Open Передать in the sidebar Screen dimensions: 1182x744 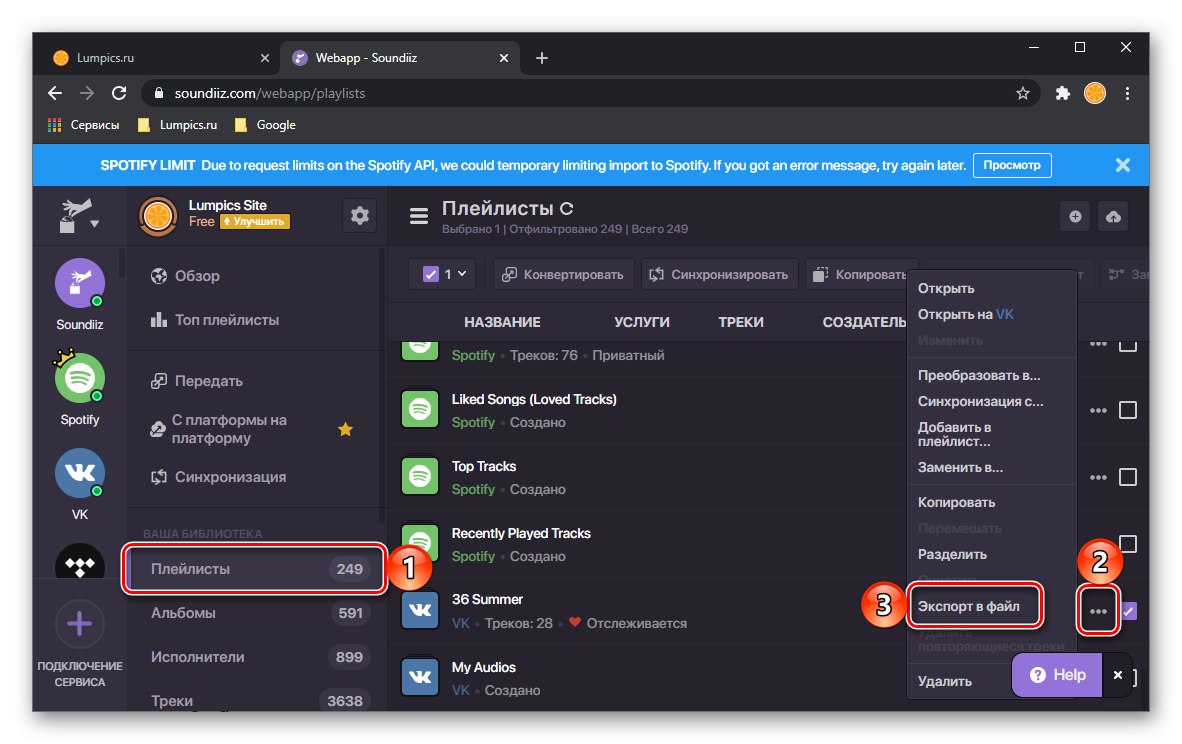coord(197,381)
